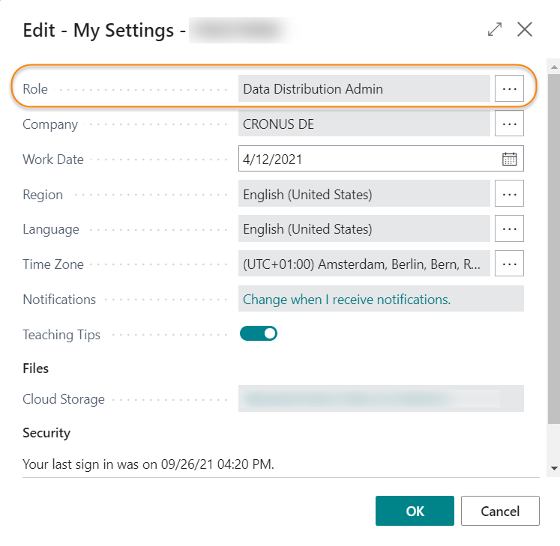Viewport: 560px width, 546px height.
Task: Click the Notifications label
Action: (x=59, y=299)
